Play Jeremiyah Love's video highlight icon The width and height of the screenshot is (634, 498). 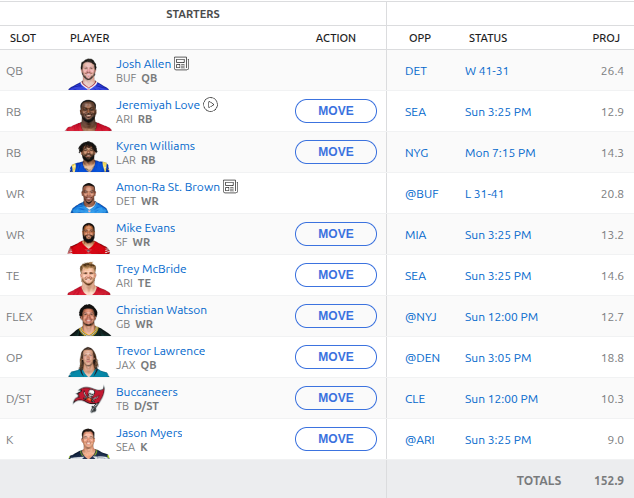pyautogui.click(x=210, y=105)
